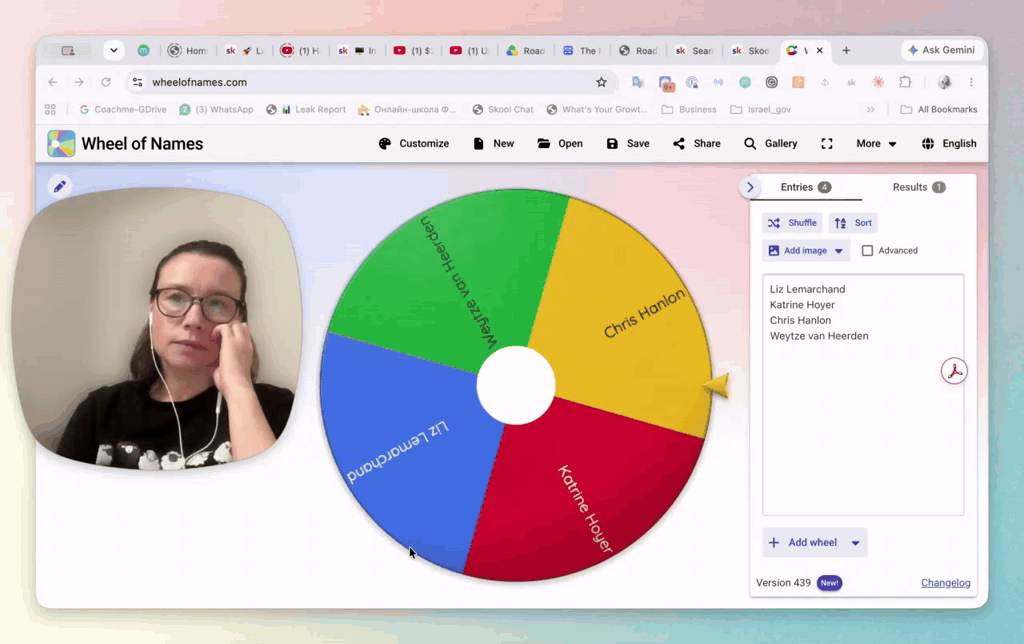Open the Customize palette option
The image size is (1024, 644).
coord(414,144)
